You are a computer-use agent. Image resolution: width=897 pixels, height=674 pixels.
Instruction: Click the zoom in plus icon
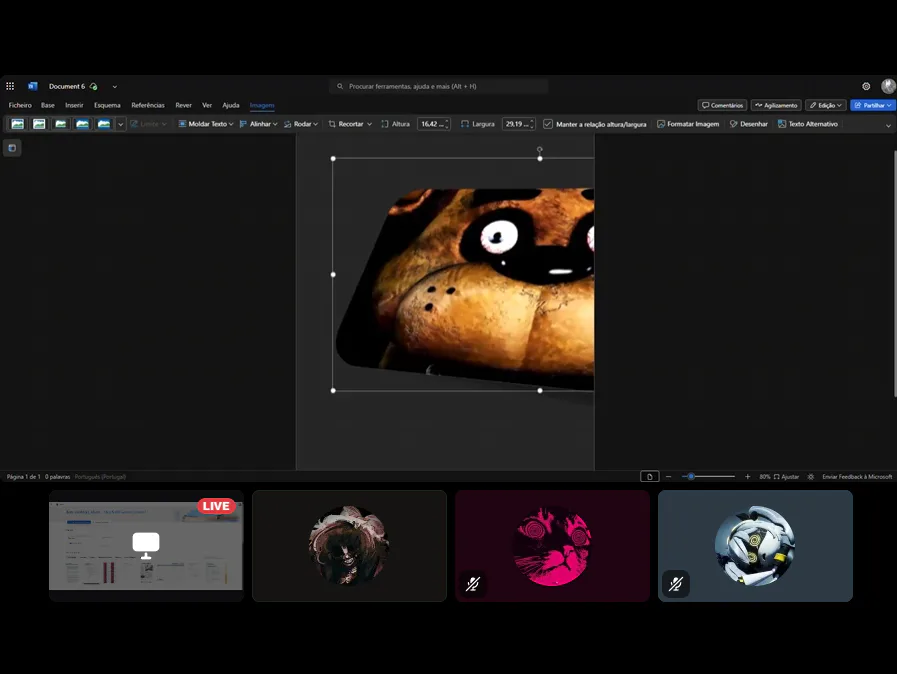pyautogui.click(x=747, y=477)
